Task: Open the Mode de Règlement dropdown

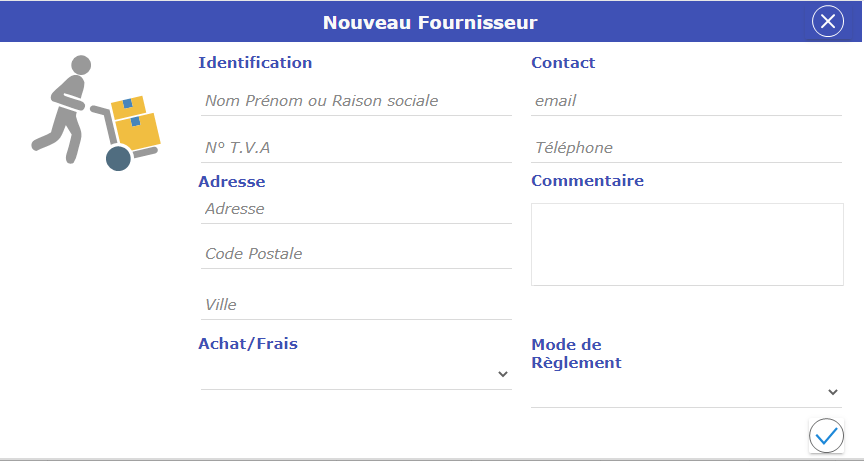Action: coord(686,392)
